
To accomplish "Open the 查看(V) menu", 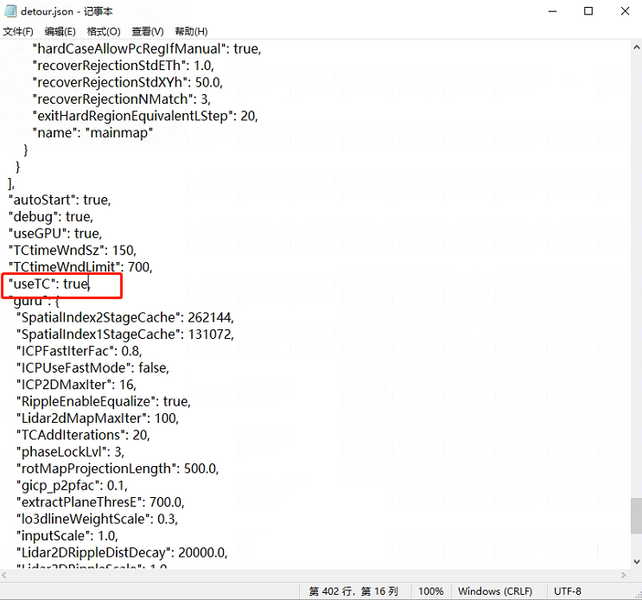I will pos(147,31).
